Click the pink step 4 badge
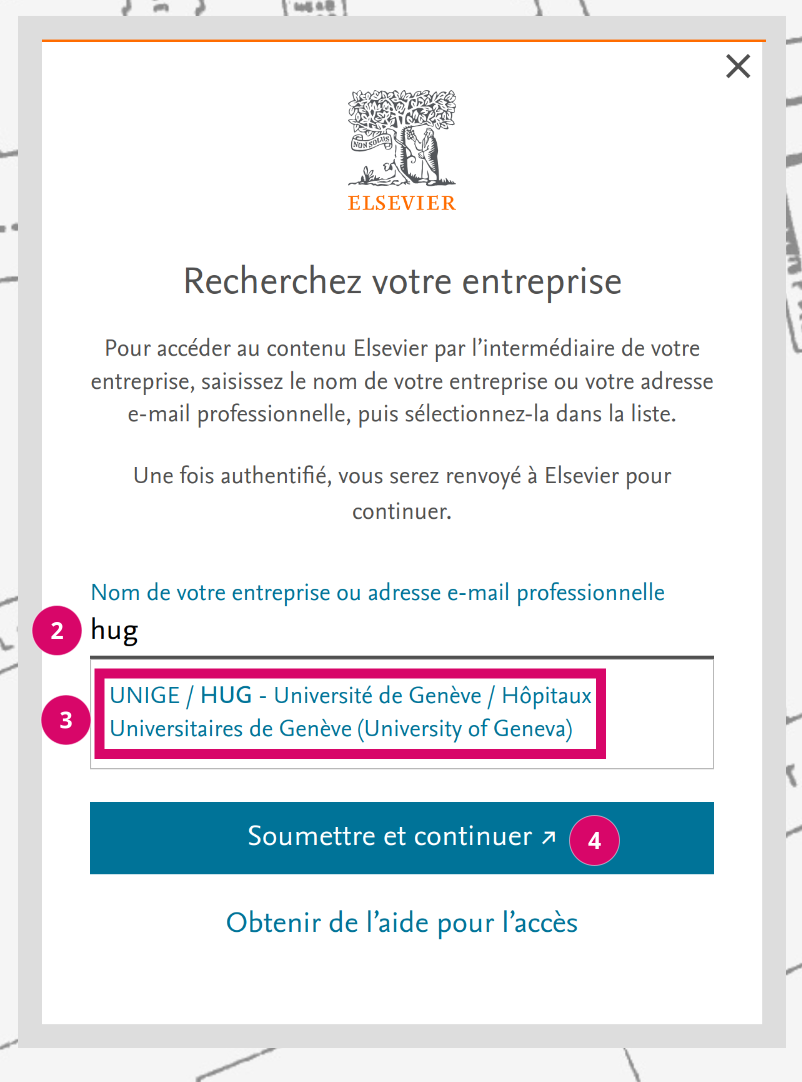This screenshot has width=802, height=1082. (x=594, y=840)
